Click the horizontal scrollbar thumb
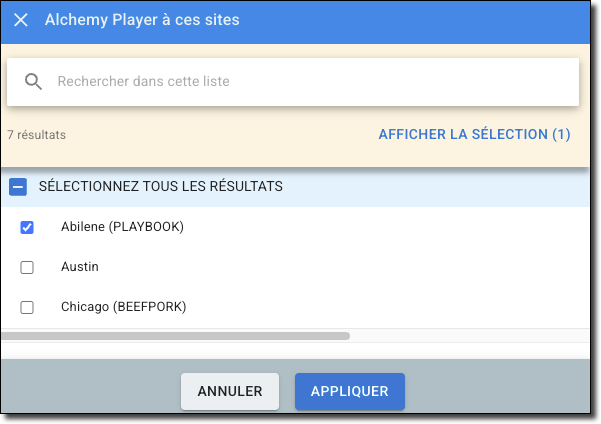Viewport: 601px width, 424px height. tap(176, 336)
